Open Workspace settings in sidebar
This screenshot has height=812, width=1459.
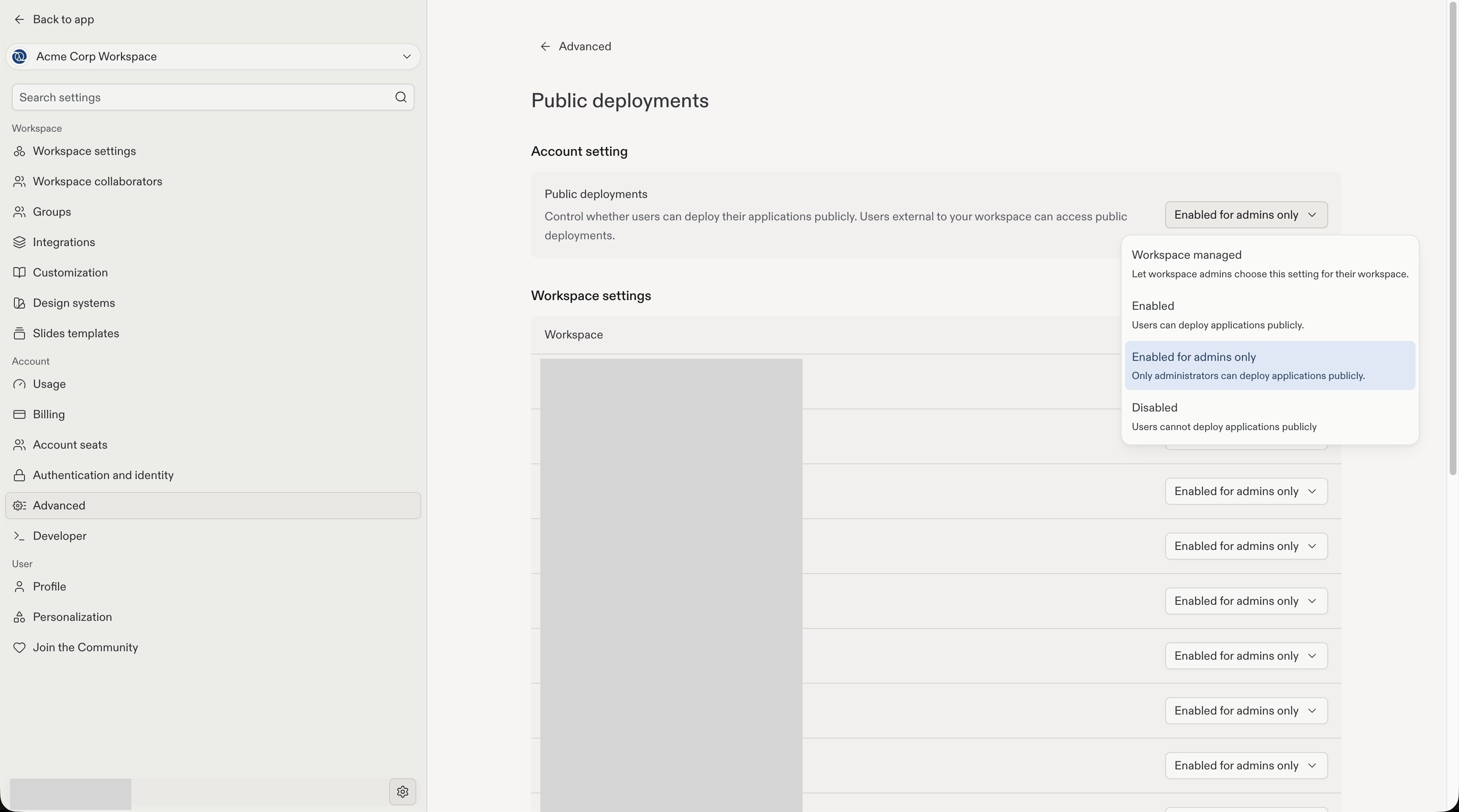(x=213, y=151)
